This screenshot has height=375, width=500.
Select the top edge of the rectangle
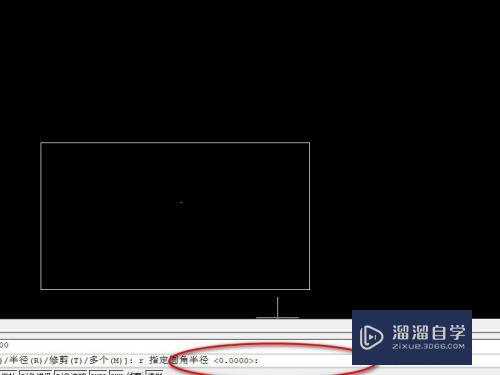(x=175, y=143)
